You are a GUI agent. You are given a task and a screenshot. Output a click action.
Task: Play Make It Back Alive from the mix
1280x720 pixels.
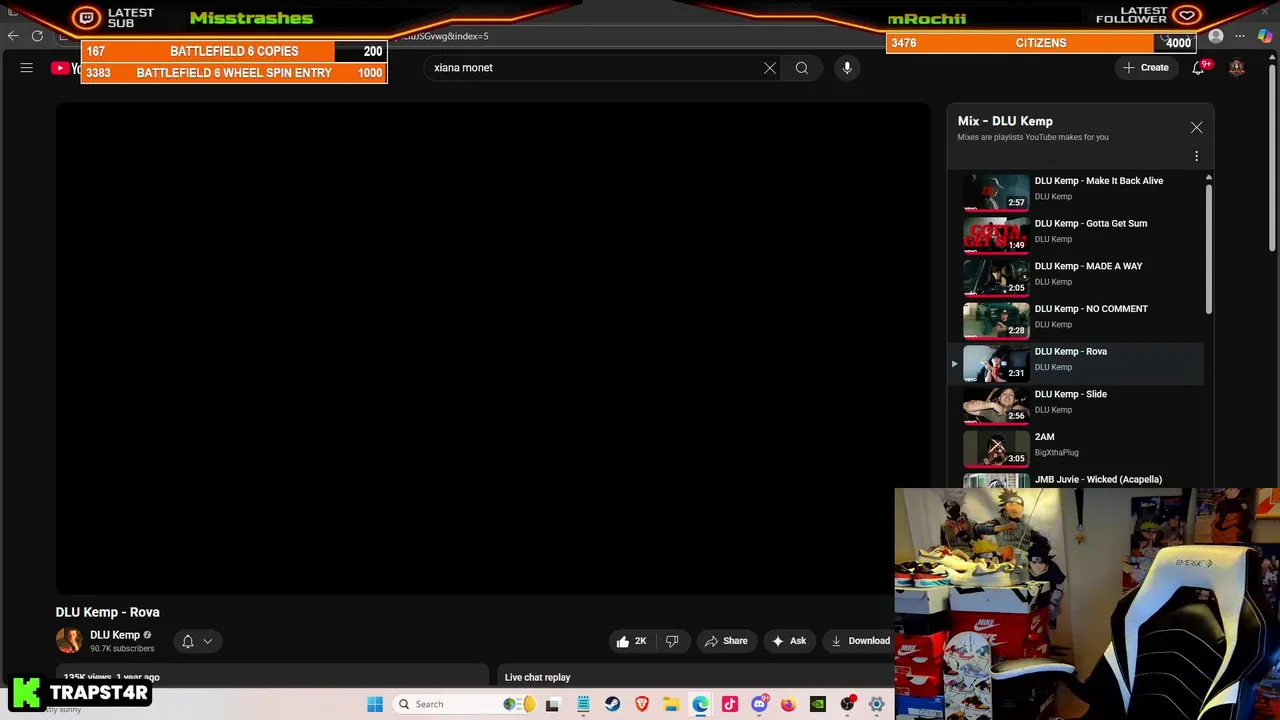[1098, 181]
